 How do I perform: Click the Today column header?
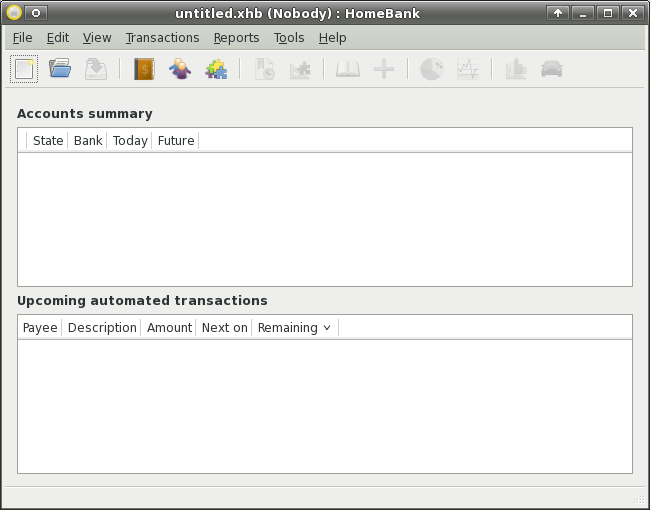pyautogui.click(x=130, y=141)
